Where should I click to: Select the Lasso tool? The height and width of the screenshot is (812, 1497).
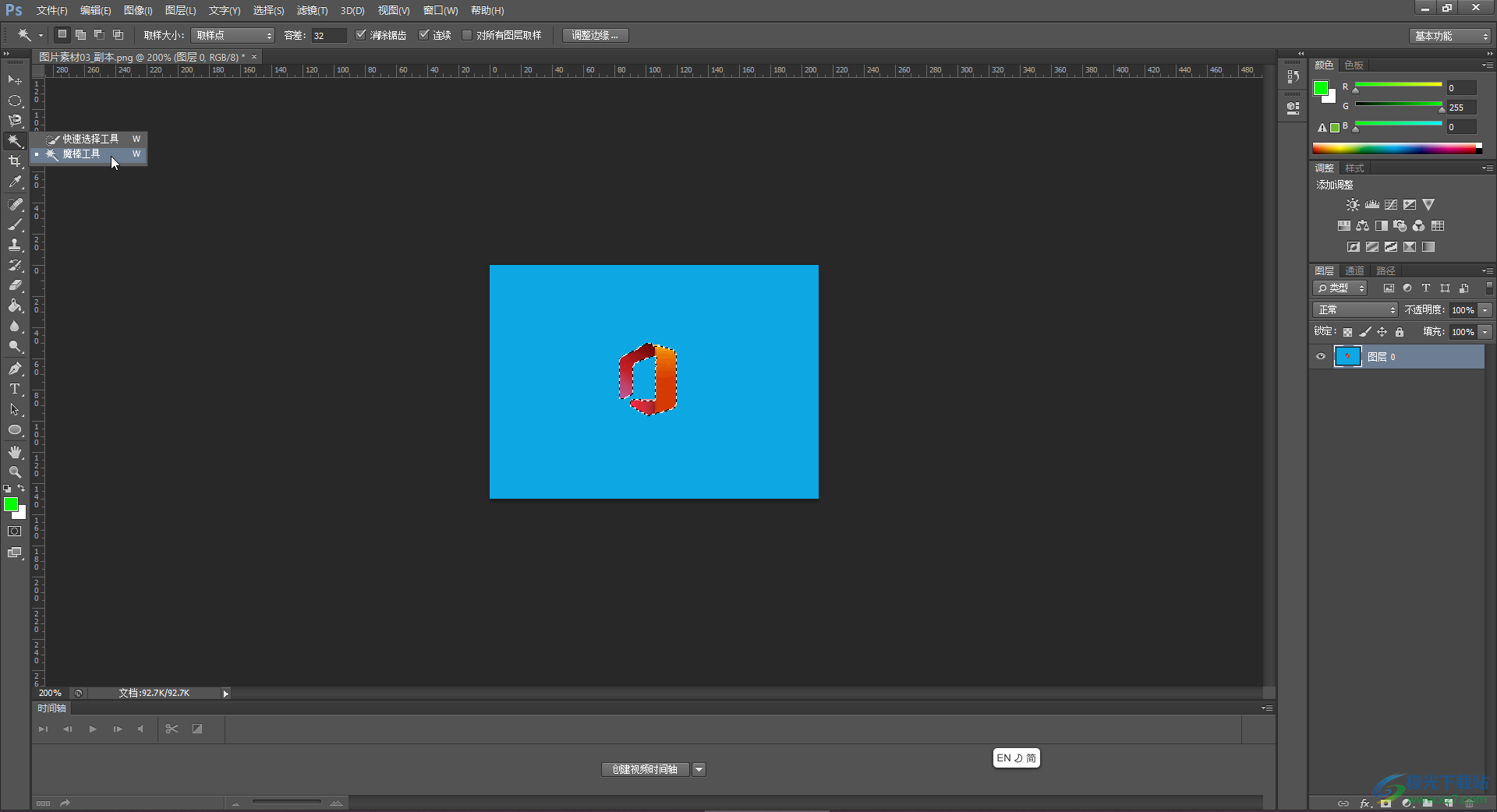[15, 121]
